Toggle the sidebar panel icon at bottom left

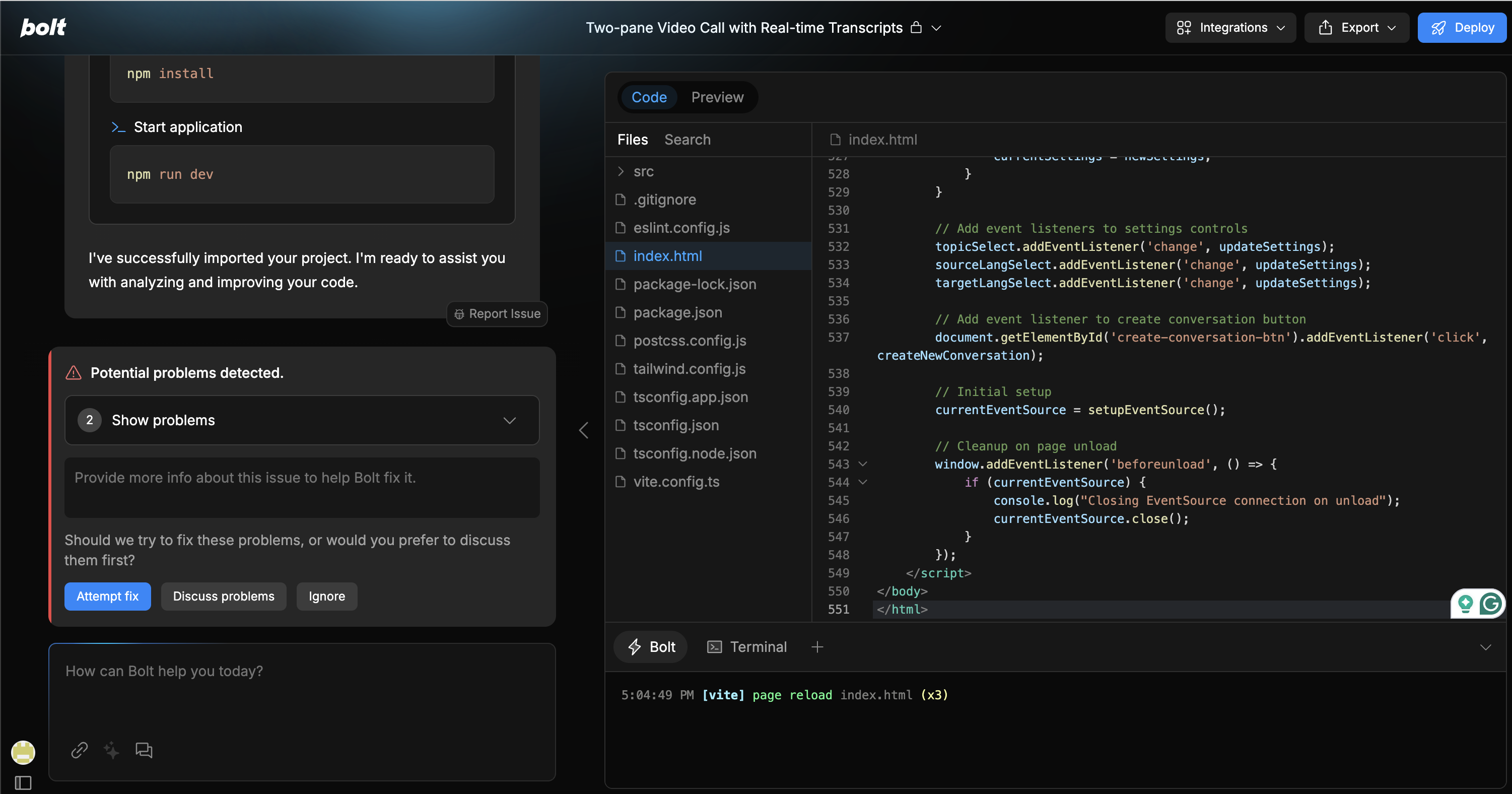(x=23, y=782)
